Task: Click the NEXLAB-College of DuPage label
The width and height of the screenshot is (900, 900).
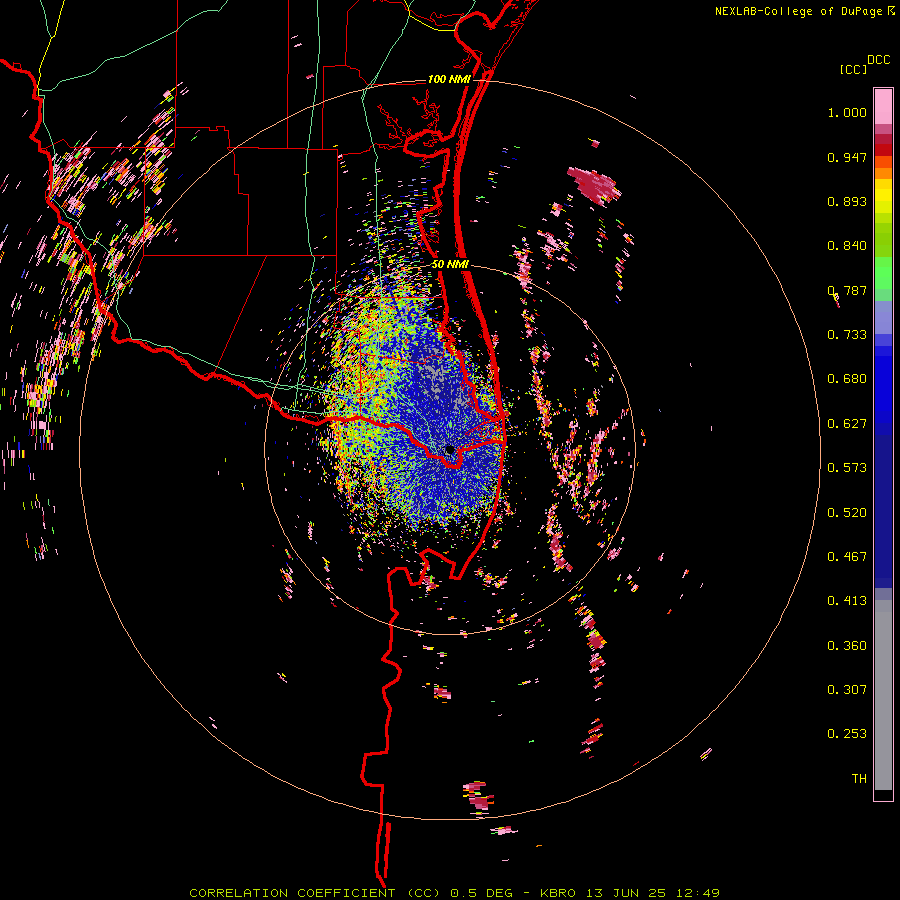Action: coord(798,11)
